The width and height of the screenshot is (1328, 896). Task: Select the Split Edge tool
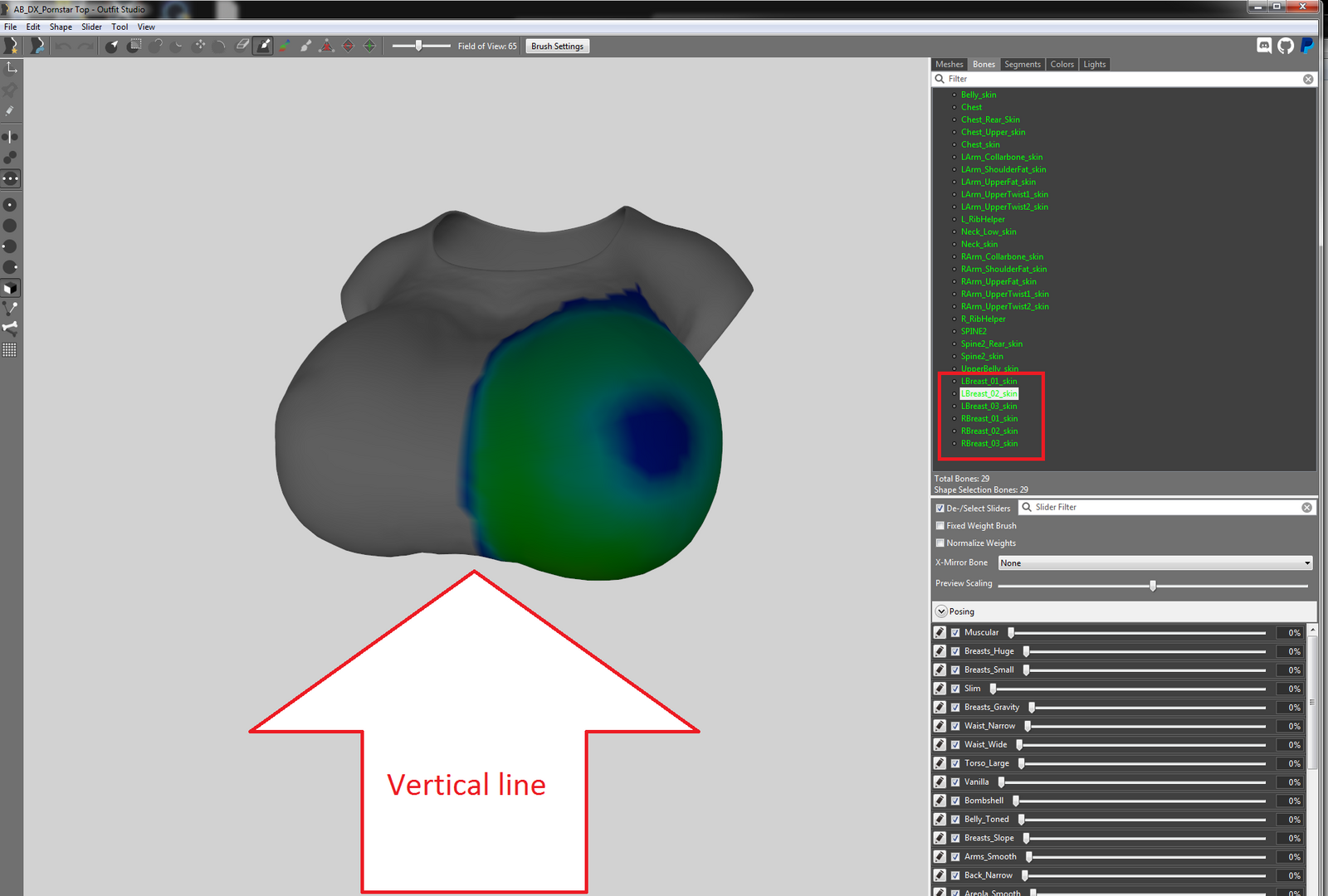369,46
